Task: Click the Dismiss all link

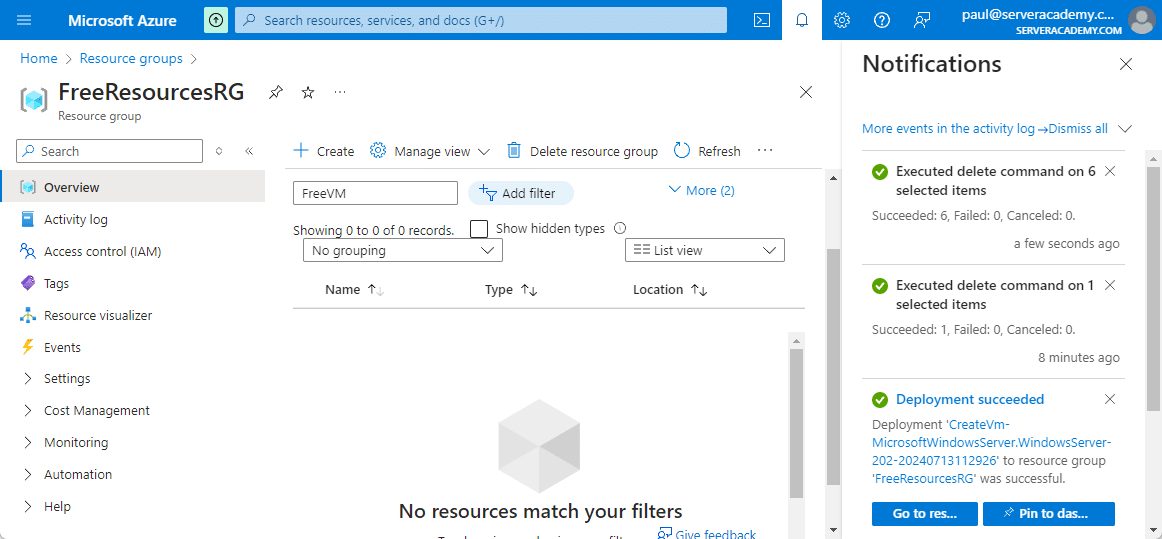Action: click(1078, 129)
